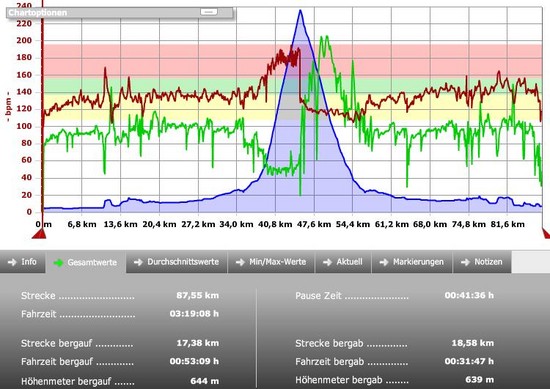Click the Höhenmeter bergab value 639 m

coord(479,380)
